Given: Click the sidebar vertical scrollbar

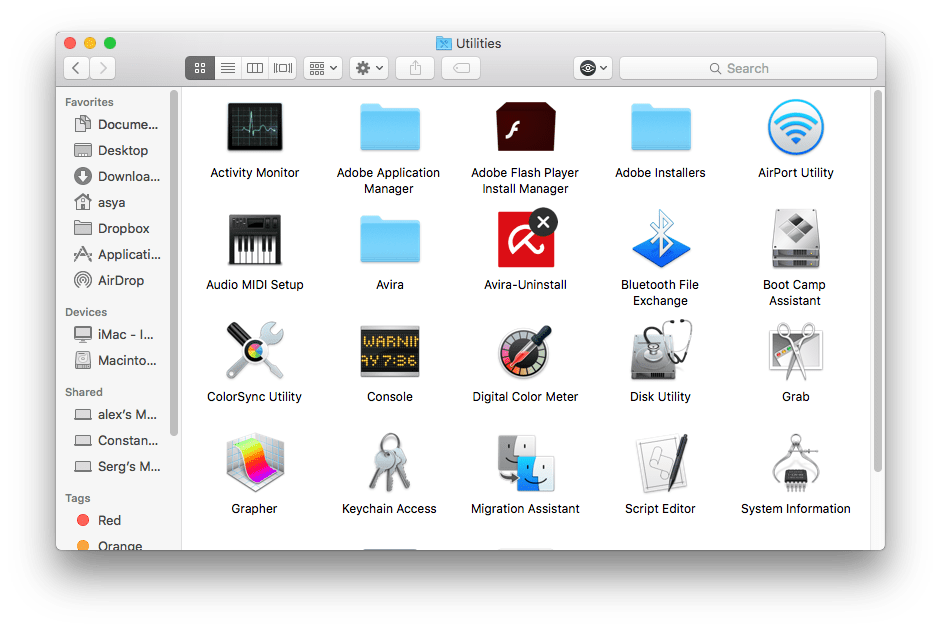Looking at the screenshot, I should (x=174, y=263).
